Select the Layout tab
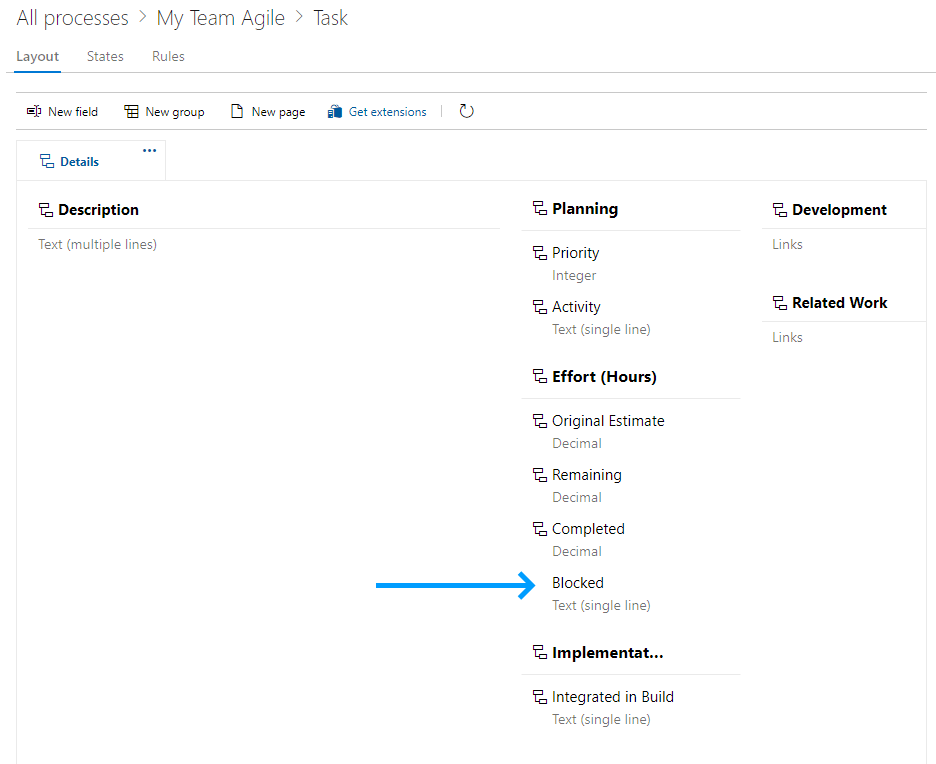Image resolution: width=936 pixels, height=764 pixels. point(38,57)
